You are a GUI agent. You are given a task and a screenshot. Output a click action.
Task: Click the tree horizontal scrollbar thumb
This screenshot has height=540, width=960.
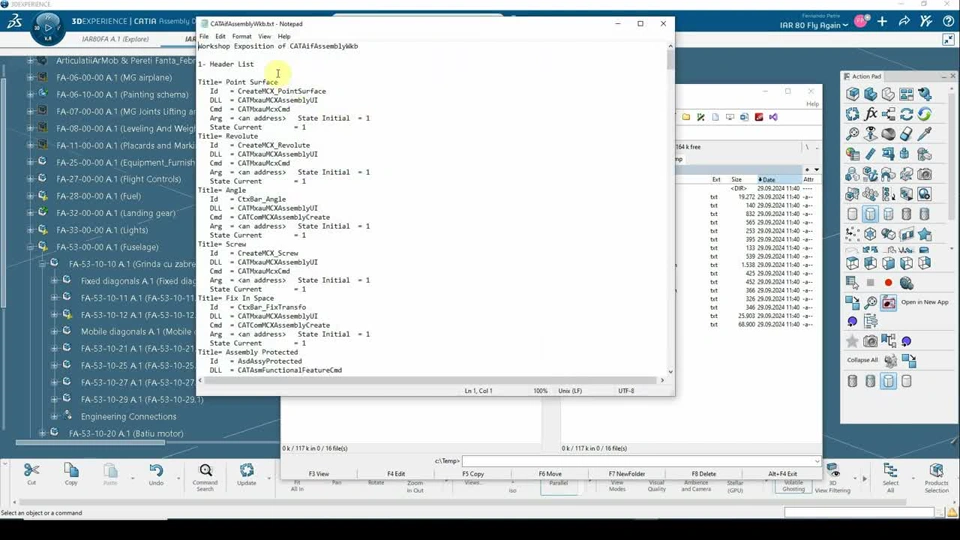90,442
